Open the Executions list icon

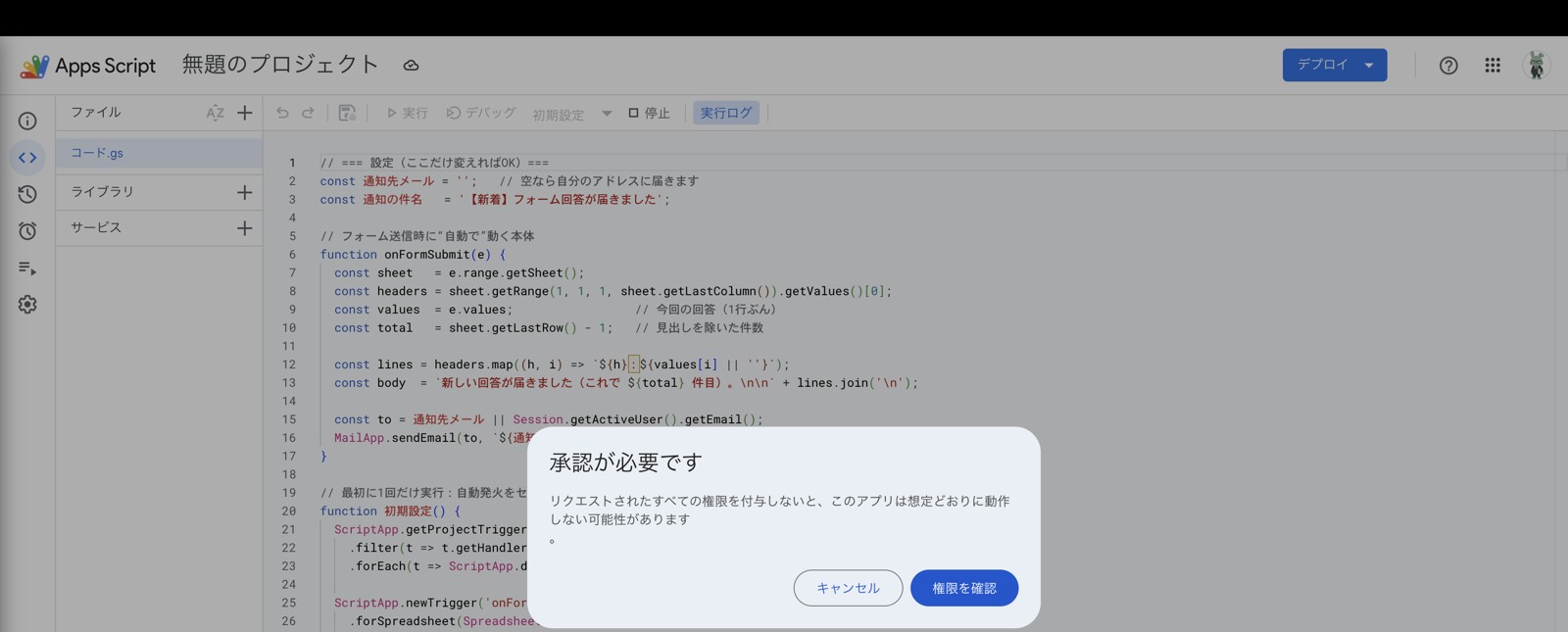coord(27,267)
